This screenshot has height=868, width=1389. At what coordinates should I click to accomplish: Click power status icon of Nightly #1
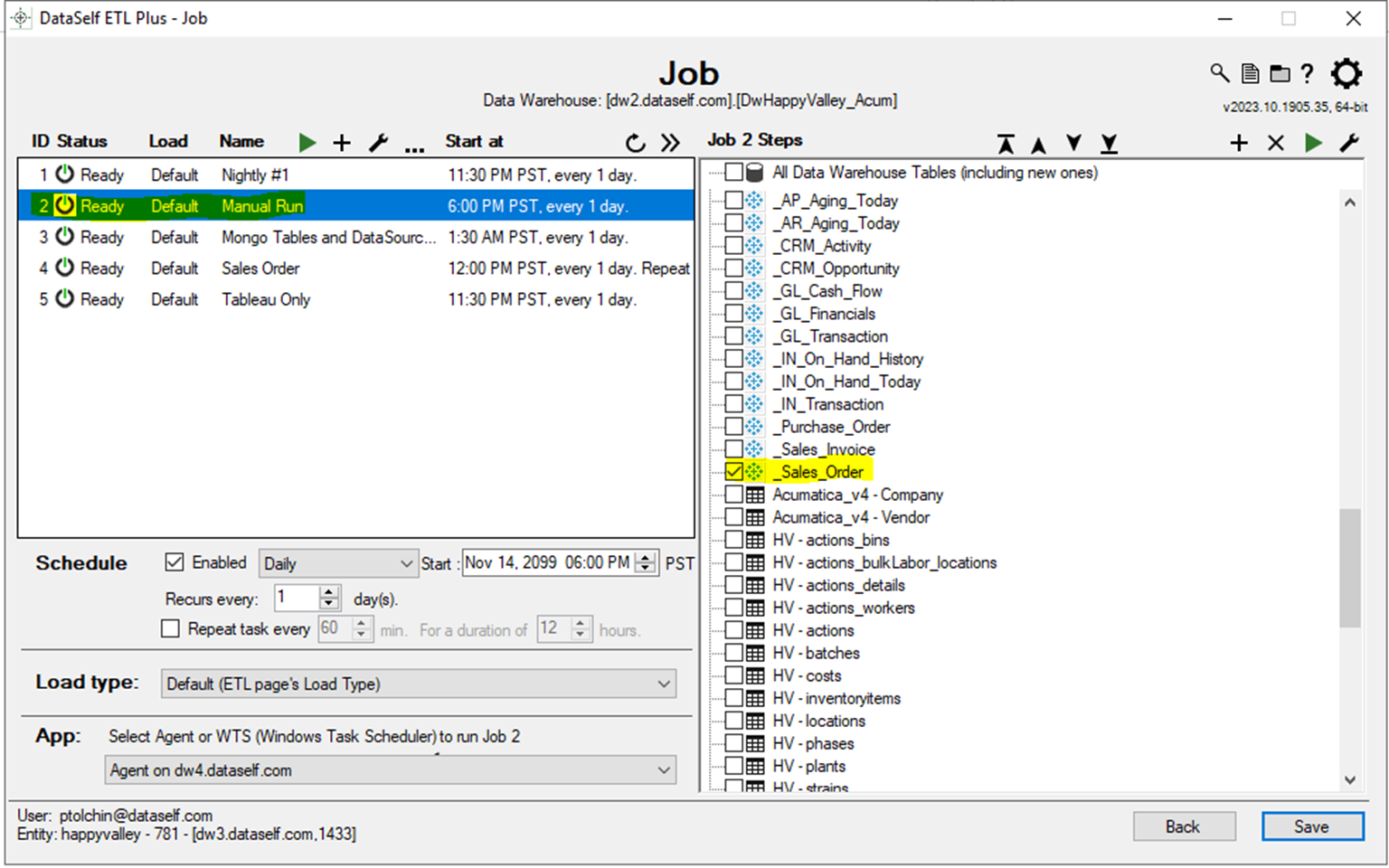pyautogui.click(x=65, y=174)
